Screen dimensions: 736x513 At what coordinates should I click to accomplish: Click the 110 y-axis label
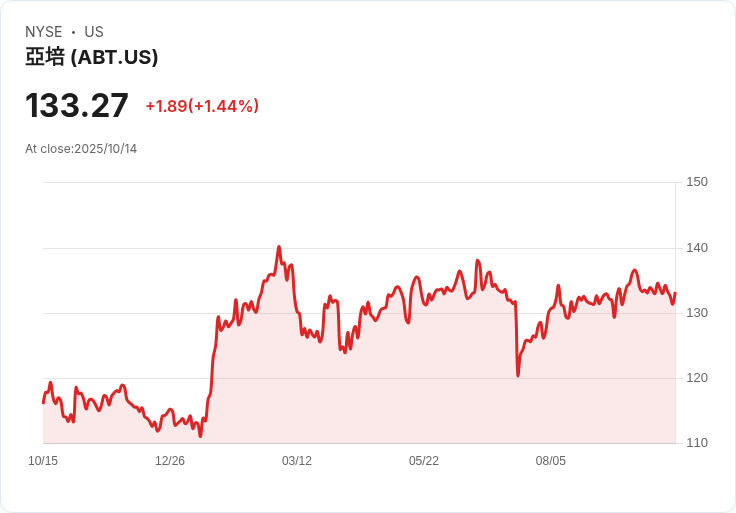pyautogui.click(x=697, y=443)
